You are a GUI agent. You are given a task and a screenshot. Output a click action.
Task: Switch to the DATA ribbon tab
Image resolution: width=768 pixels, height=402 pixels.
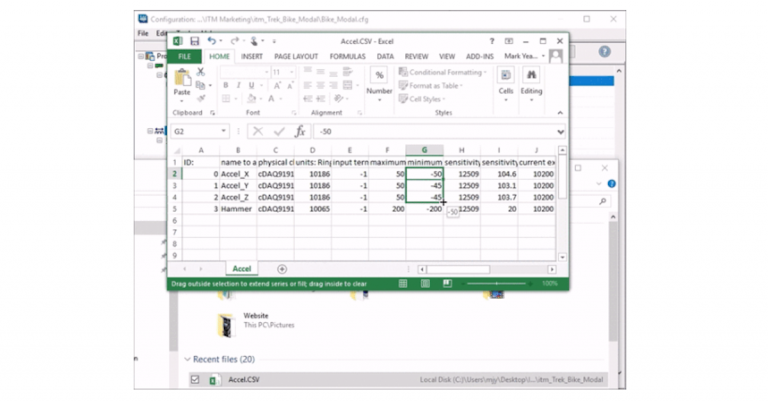point(385,56)
